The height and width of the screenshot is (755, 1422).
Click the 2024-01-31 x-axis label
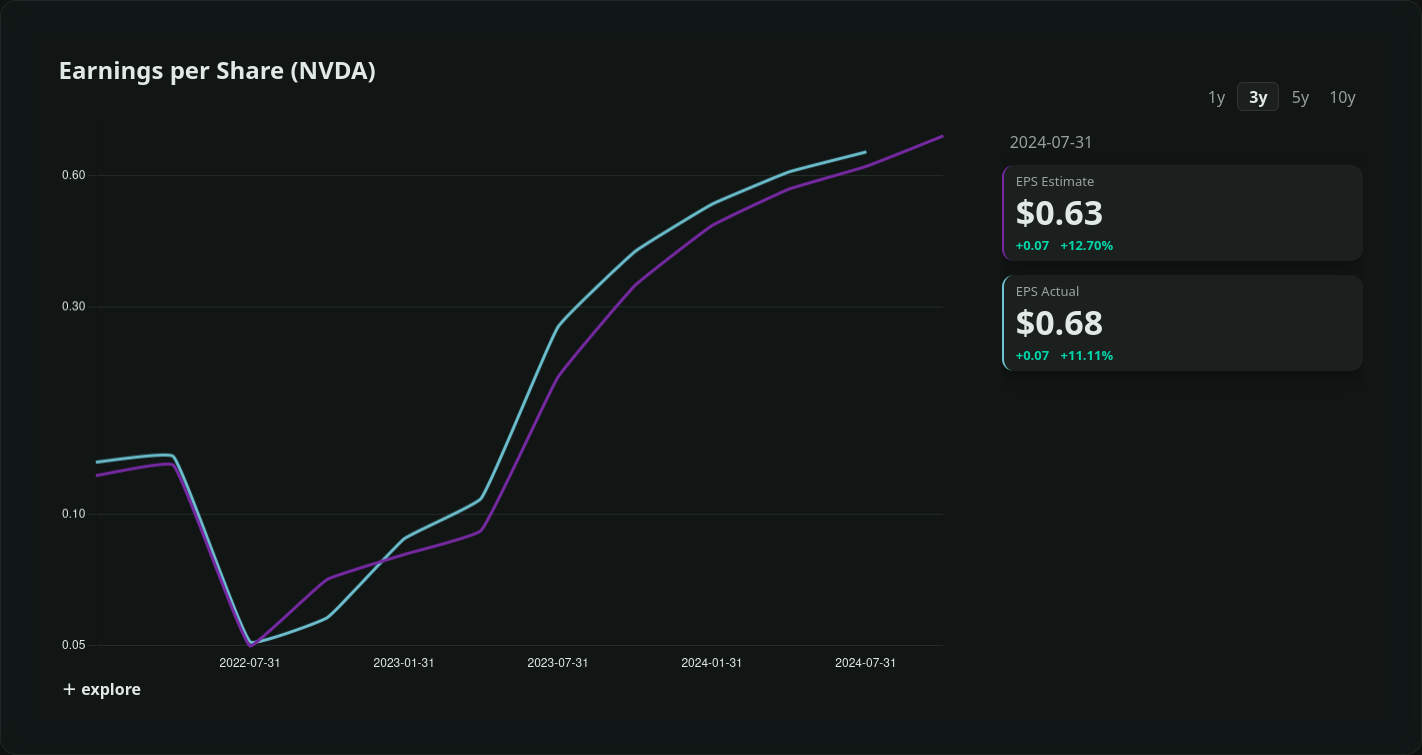tap(712, 663)
